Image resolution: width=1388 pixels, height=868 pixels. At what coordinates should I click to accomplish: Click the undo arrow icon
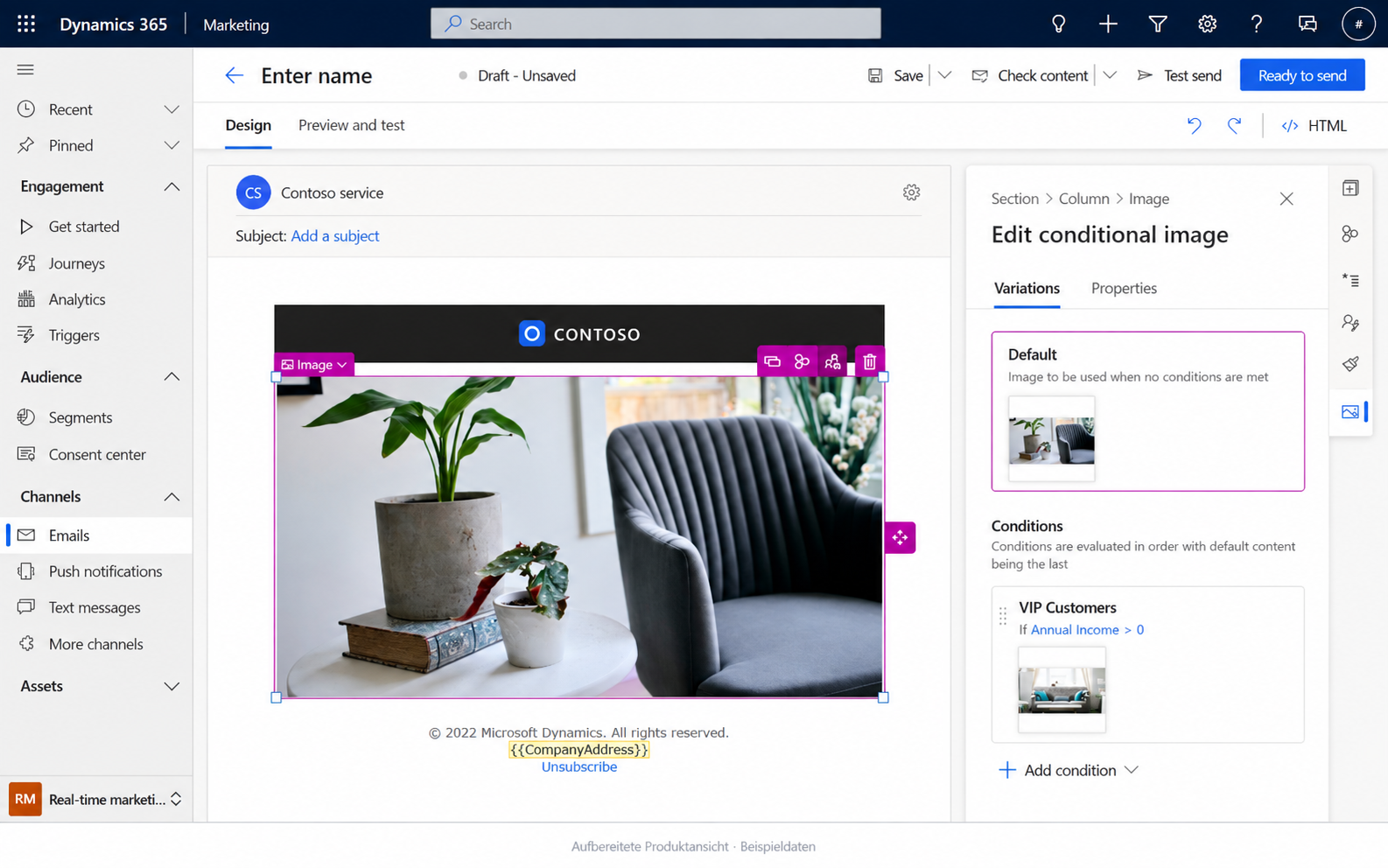1194,125
